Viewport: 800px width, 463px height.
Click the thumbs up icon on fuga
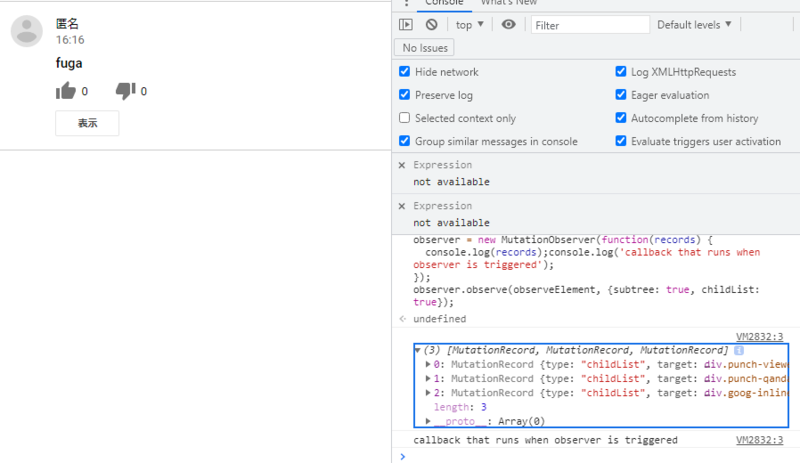pyautogui.click(x=66, y=91)
